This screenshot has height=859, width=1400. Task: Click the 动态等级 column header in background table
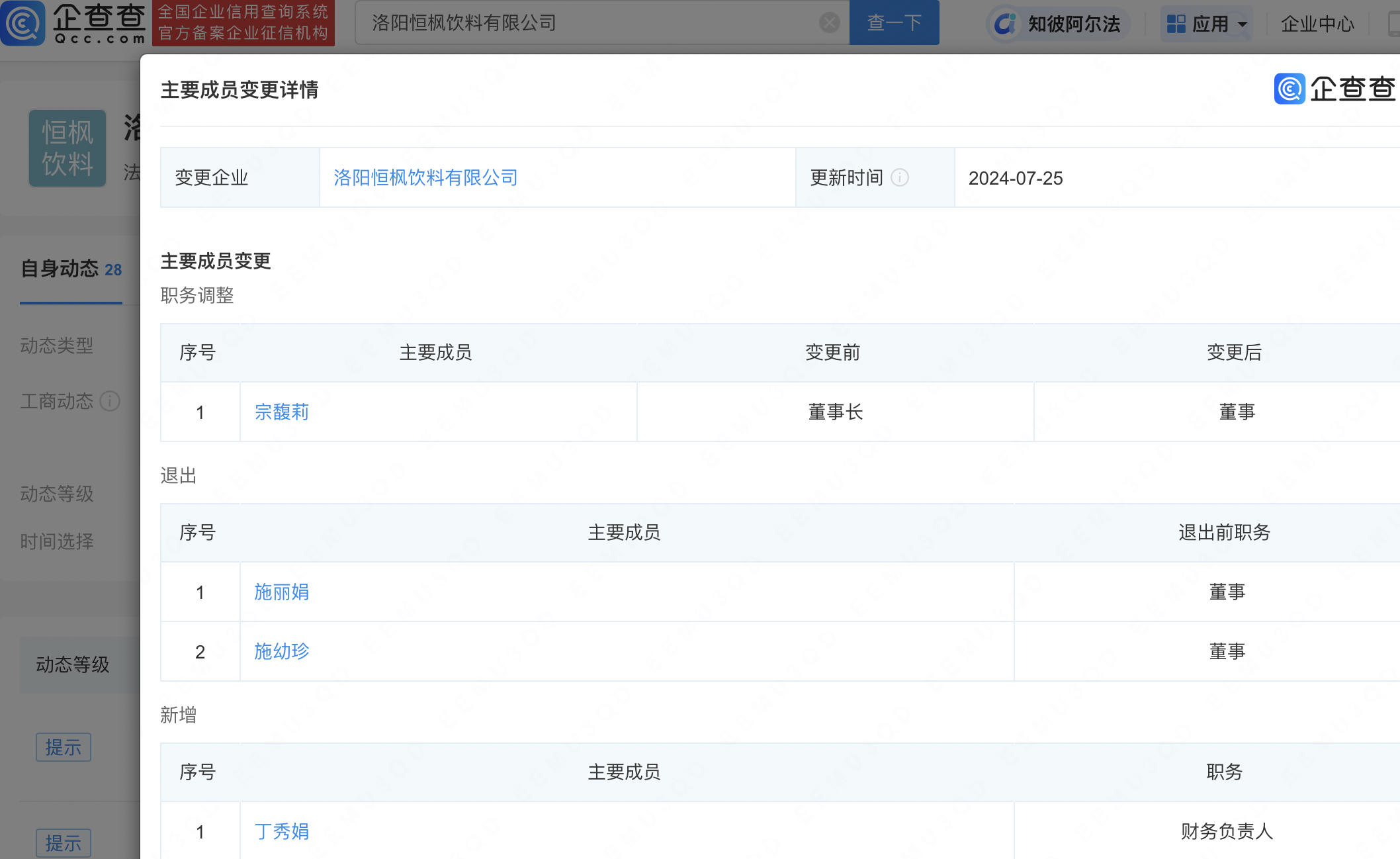pos(73,664)
